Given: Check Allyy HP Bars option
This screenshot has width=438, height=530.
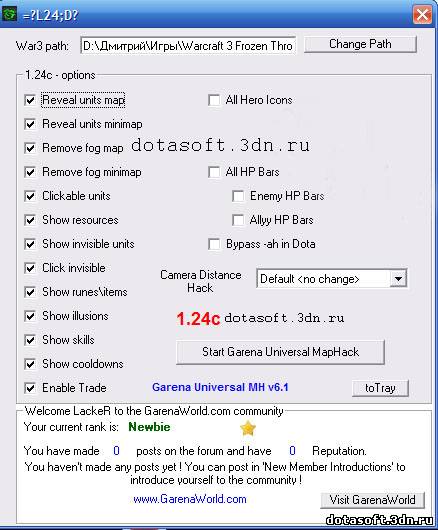Looking at the screenshot, I should pyautogui.click(x=238, y=220).
